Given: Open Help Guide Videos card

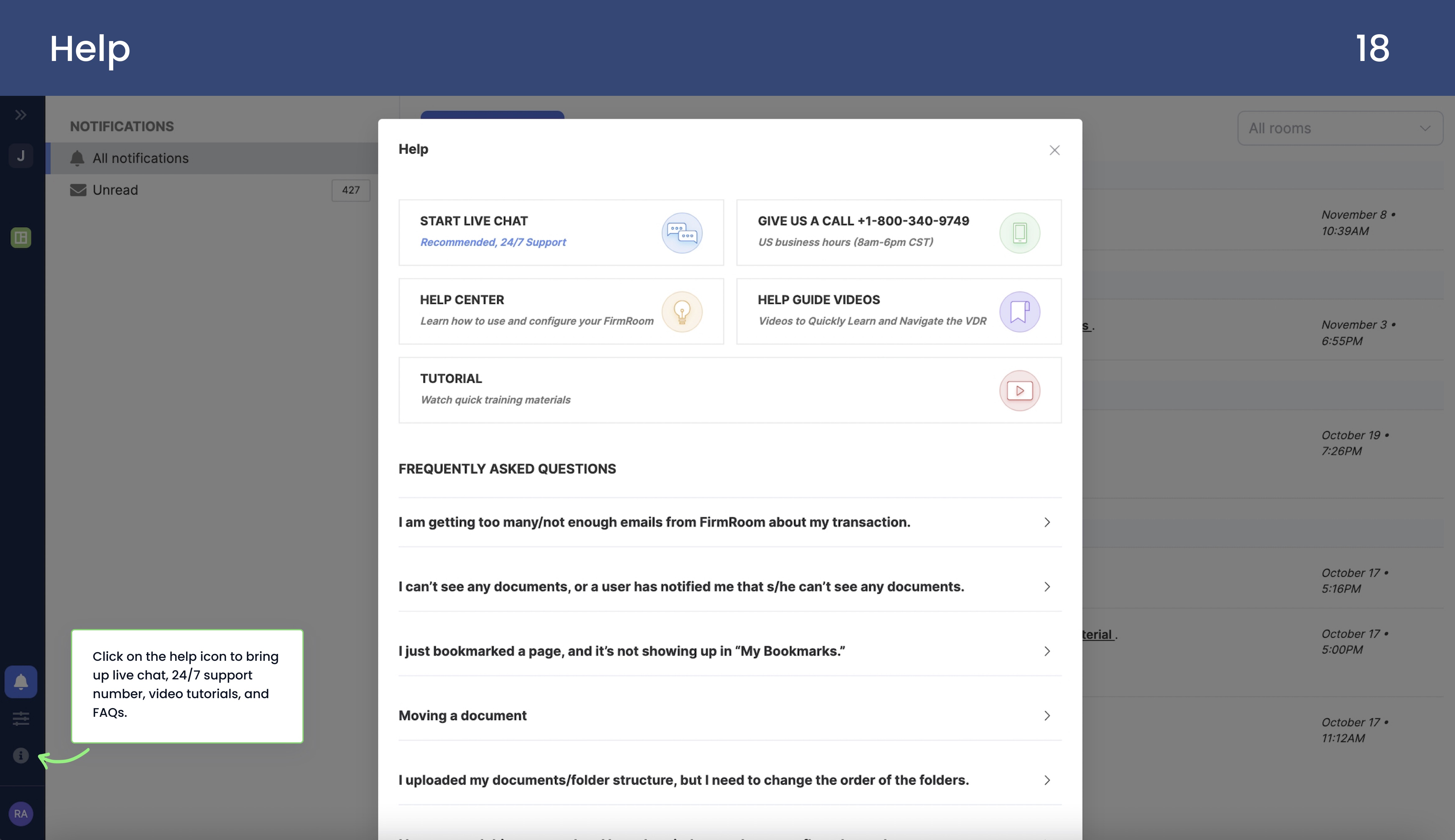Looking at the screenshot, I should (899, 311).
